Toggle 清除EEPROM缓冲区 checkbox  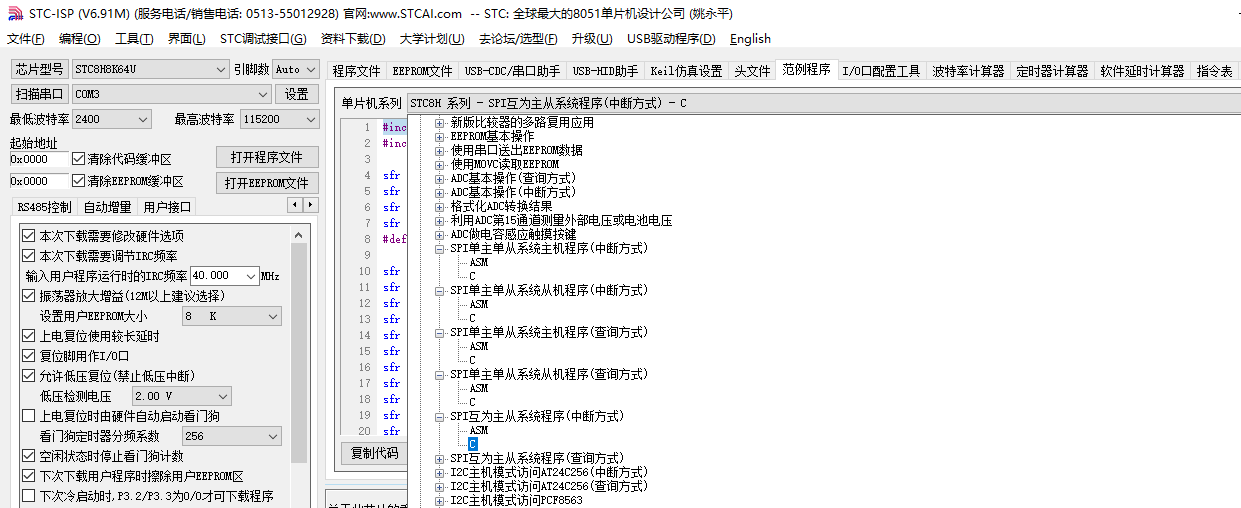pos(79,181)
